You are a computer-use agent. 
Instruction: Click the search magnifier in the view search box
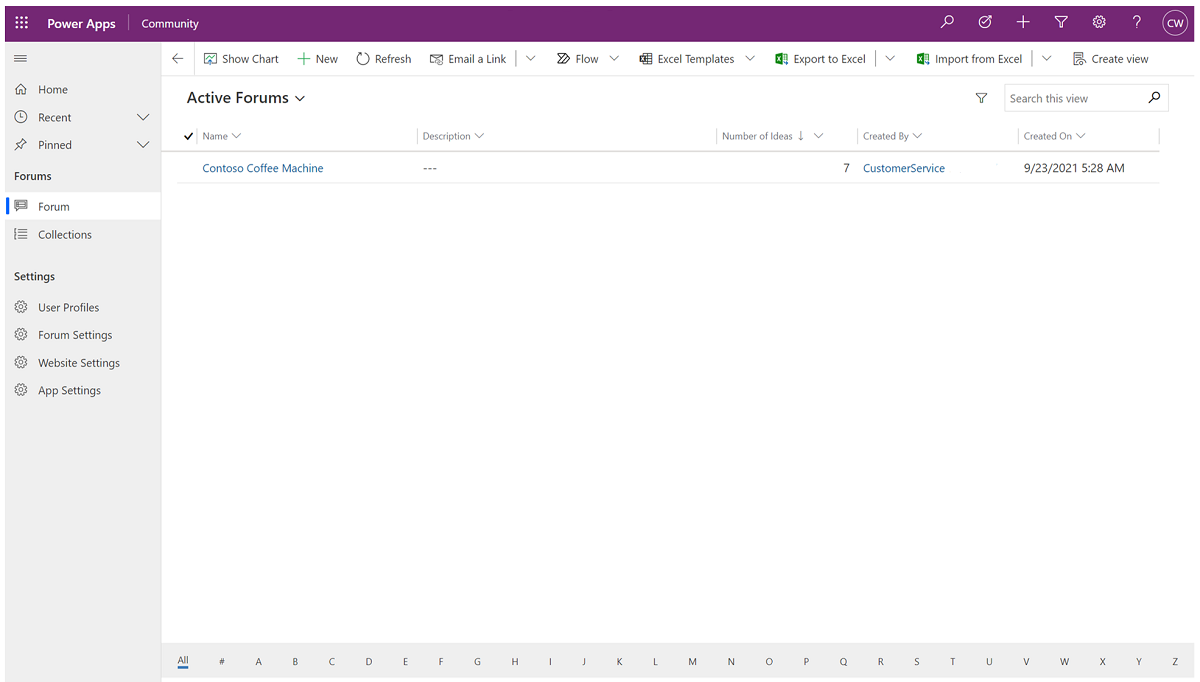(1155, 98)
